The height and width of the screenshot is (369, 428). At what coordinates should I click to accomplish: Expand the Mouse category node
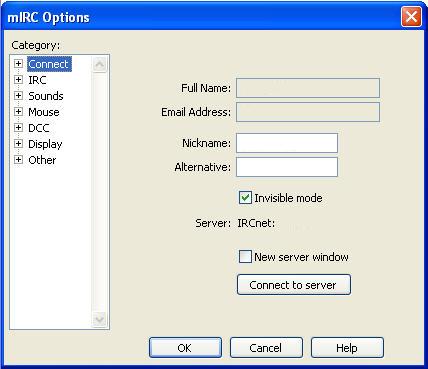(x=18, y=111)
